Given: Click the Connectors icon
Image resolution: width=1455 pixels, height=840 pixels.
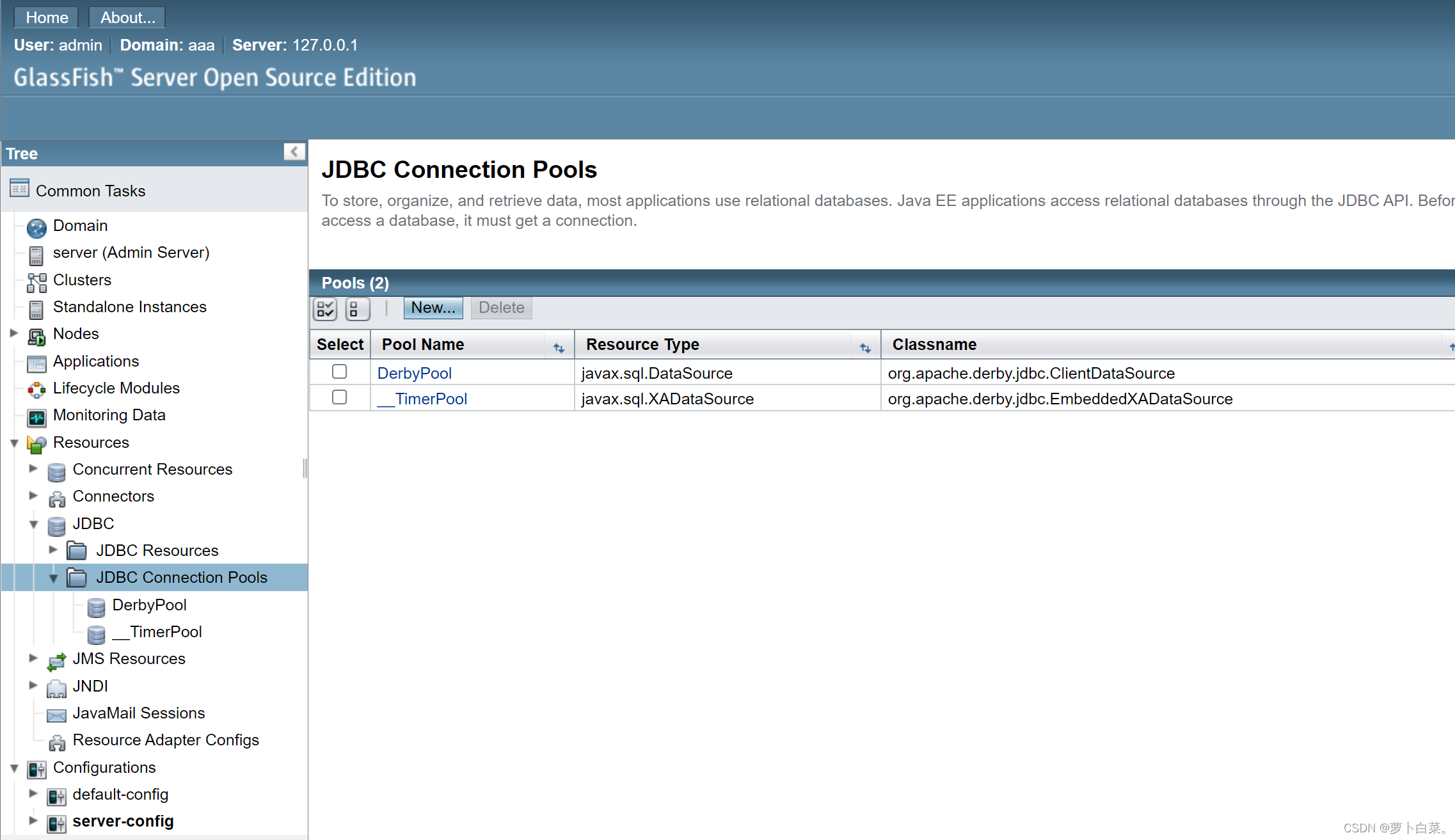Looking at the screenshot, I should 56,498.
